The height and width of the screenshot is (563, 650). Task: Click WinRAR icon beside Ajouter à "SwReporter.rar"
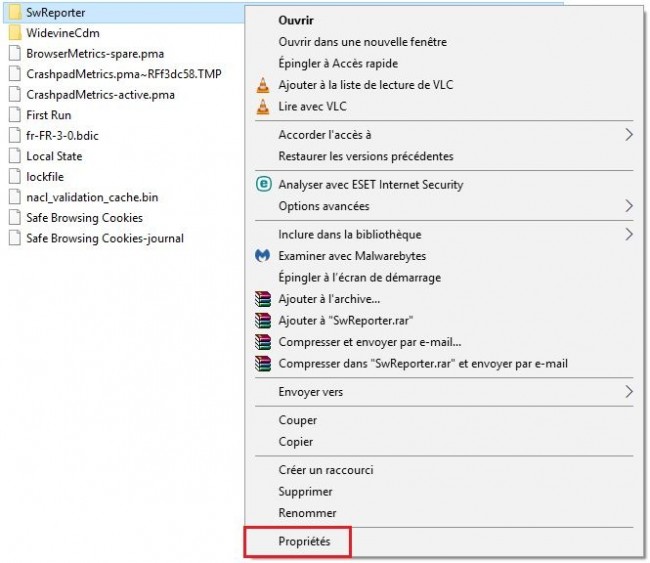pyautogui.click(x=263, y=320)
